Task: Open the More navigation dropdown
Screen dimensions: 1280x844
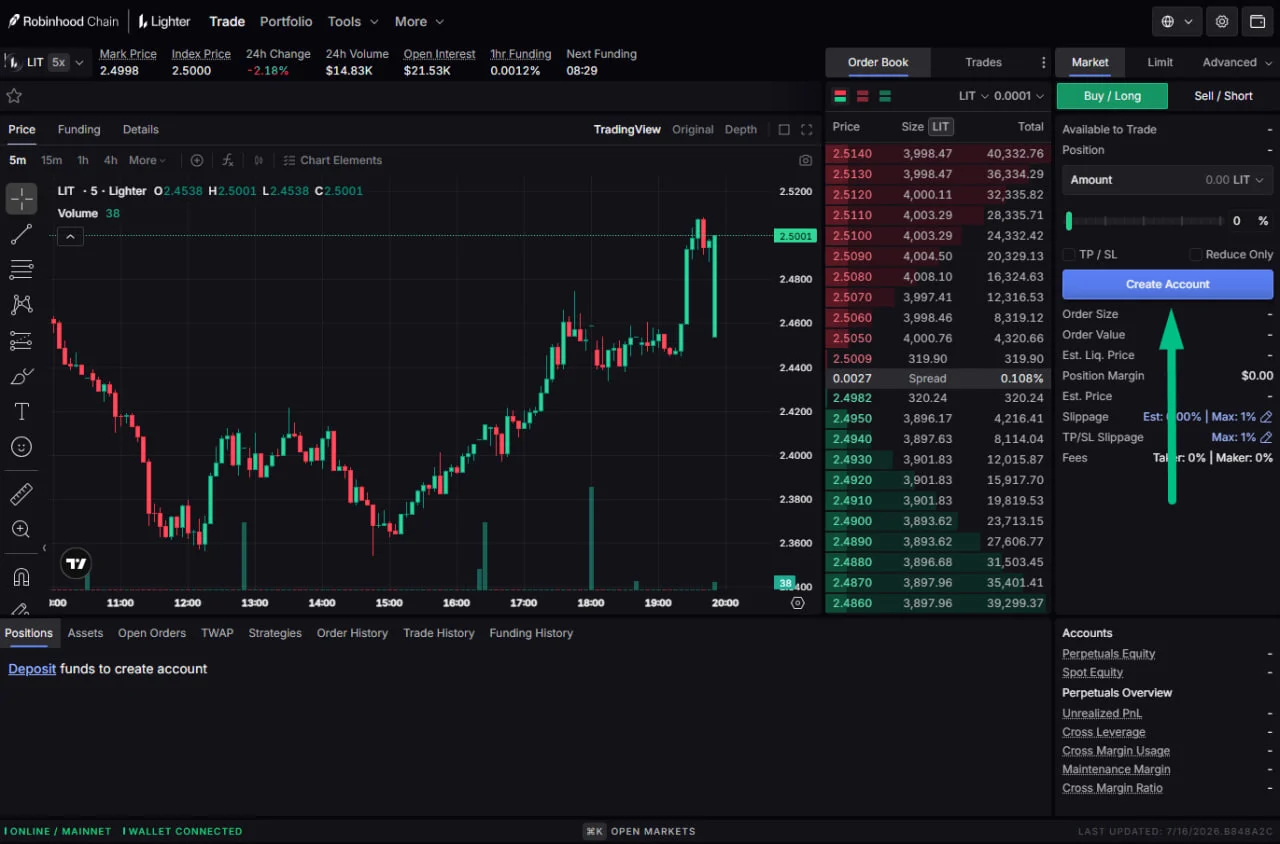Action: coord(419,21)
